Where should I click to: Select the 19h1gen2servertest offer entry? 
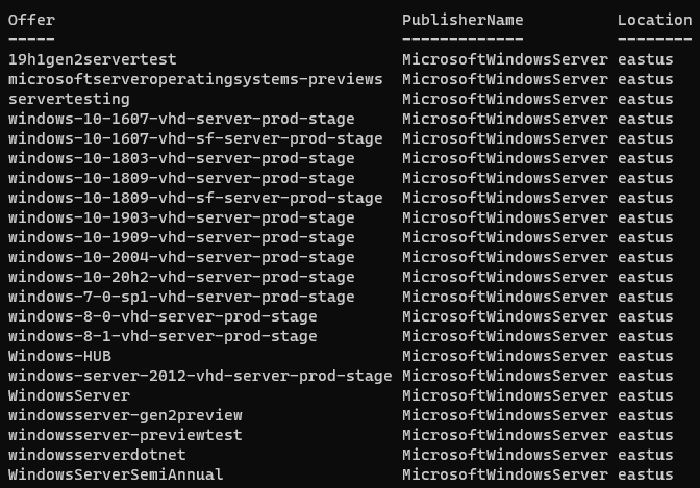(x=92, y=59)
